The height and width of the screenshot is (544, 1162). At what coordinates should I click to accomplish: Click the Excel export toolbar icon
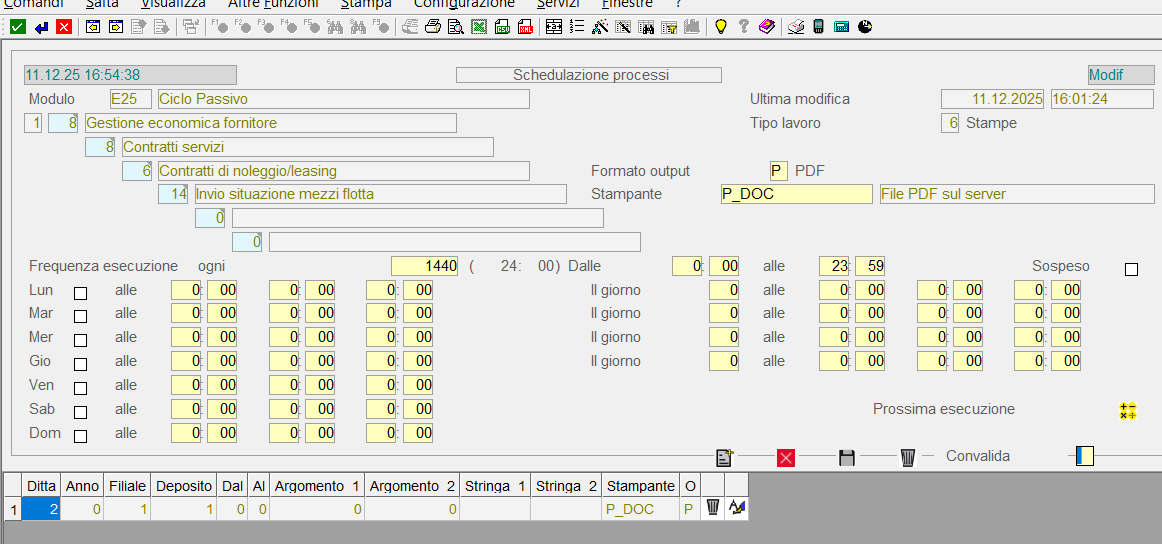[479, 27]
